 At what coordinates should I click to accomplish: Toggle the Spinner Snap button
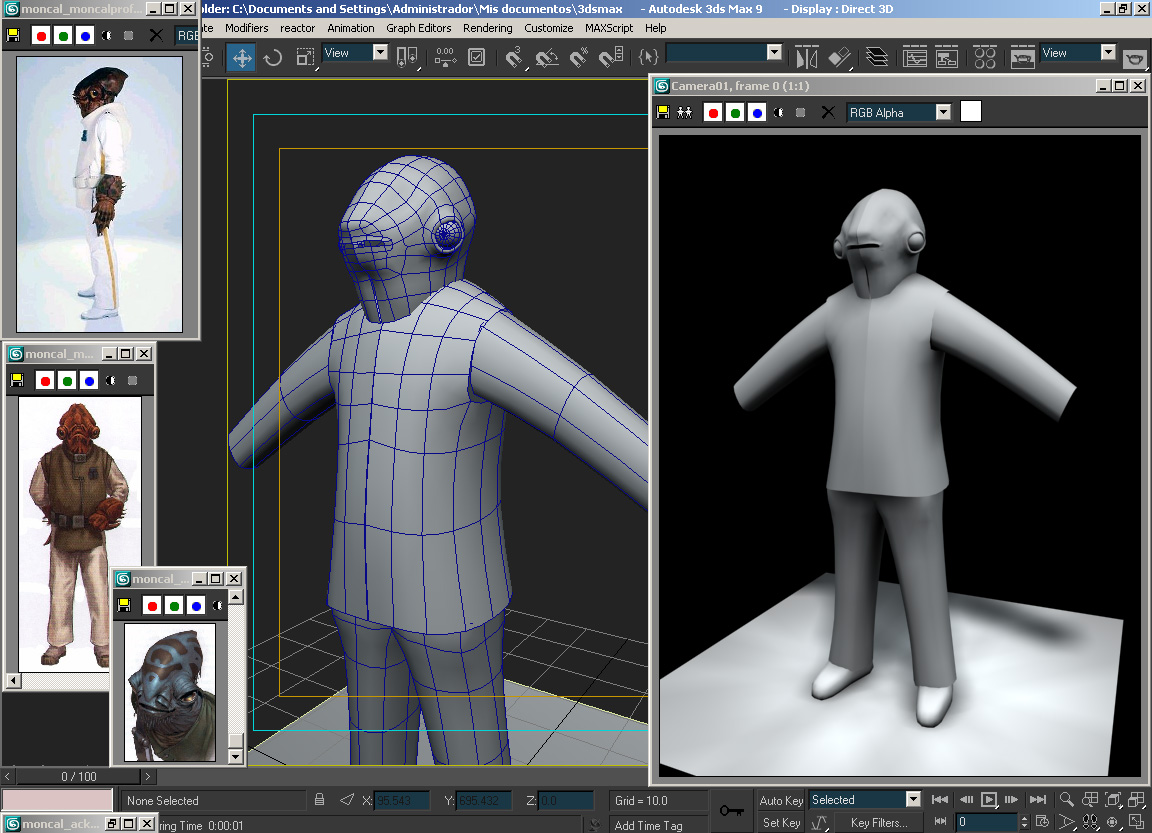611,57
